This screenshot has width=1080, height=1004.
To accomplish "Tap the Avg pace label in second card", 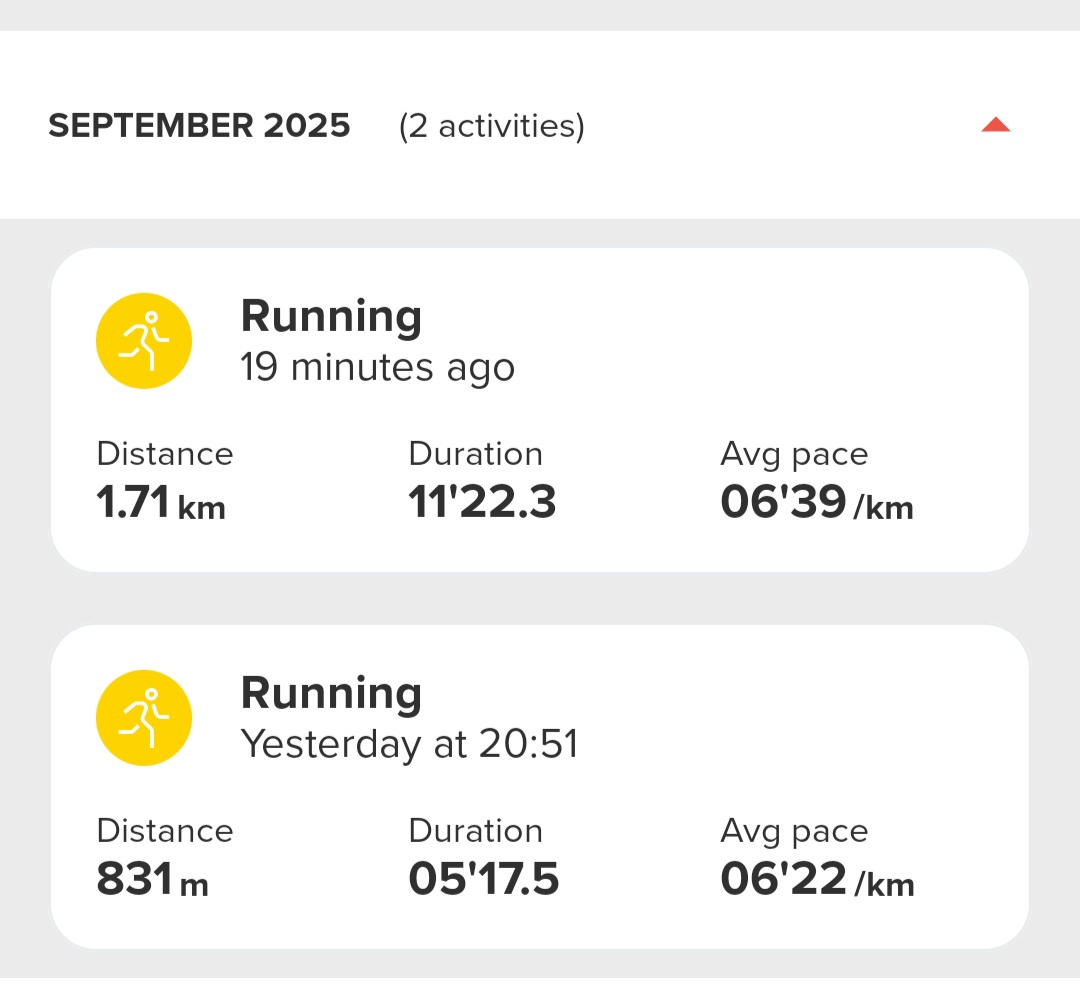I will click(x=794, y=832).
